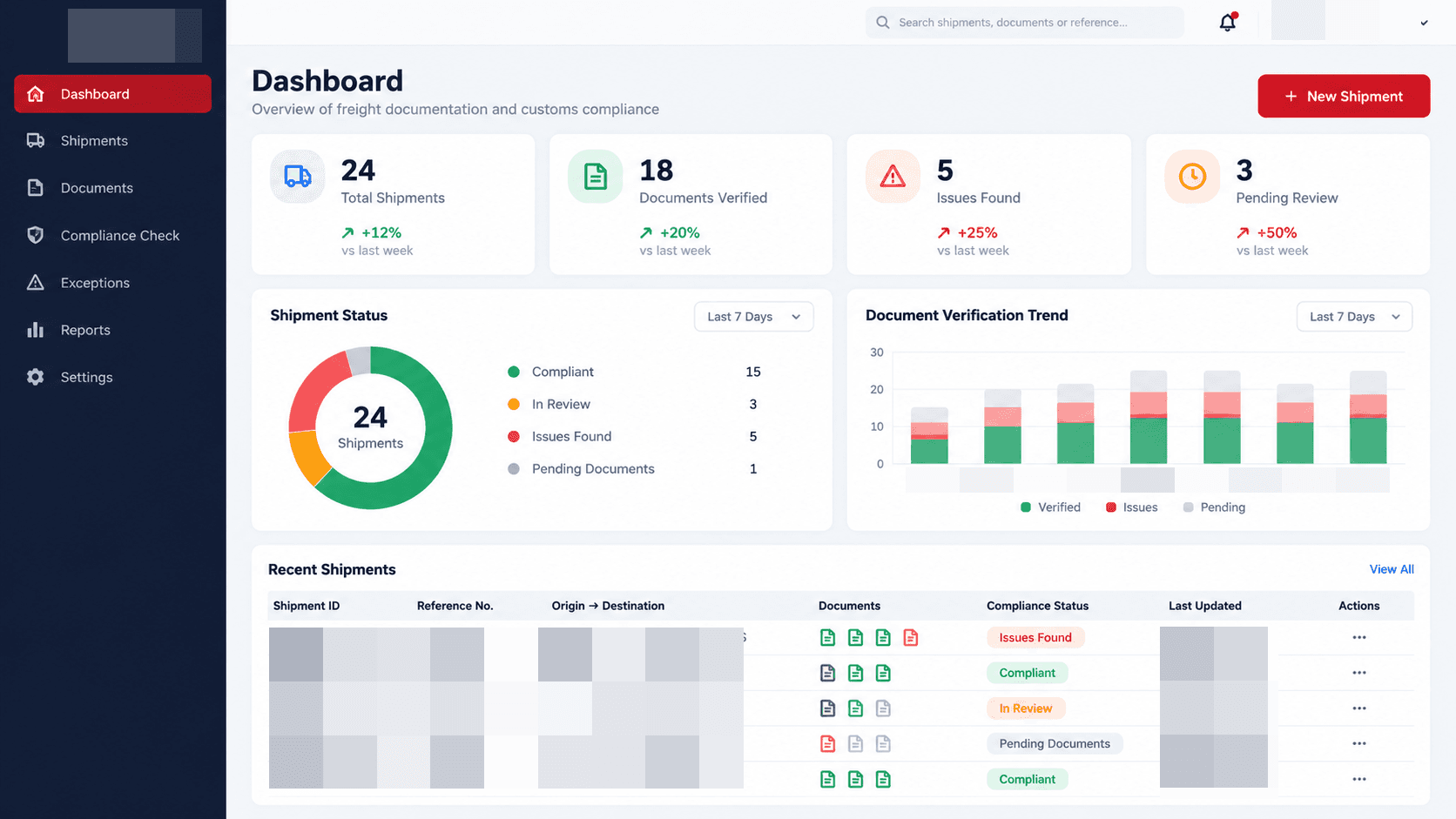Viewport: 1456px width, 819px height.
Task: Click the Issues Found warning triangle icon
Action: pyautogui.click(x=893, y=177)
